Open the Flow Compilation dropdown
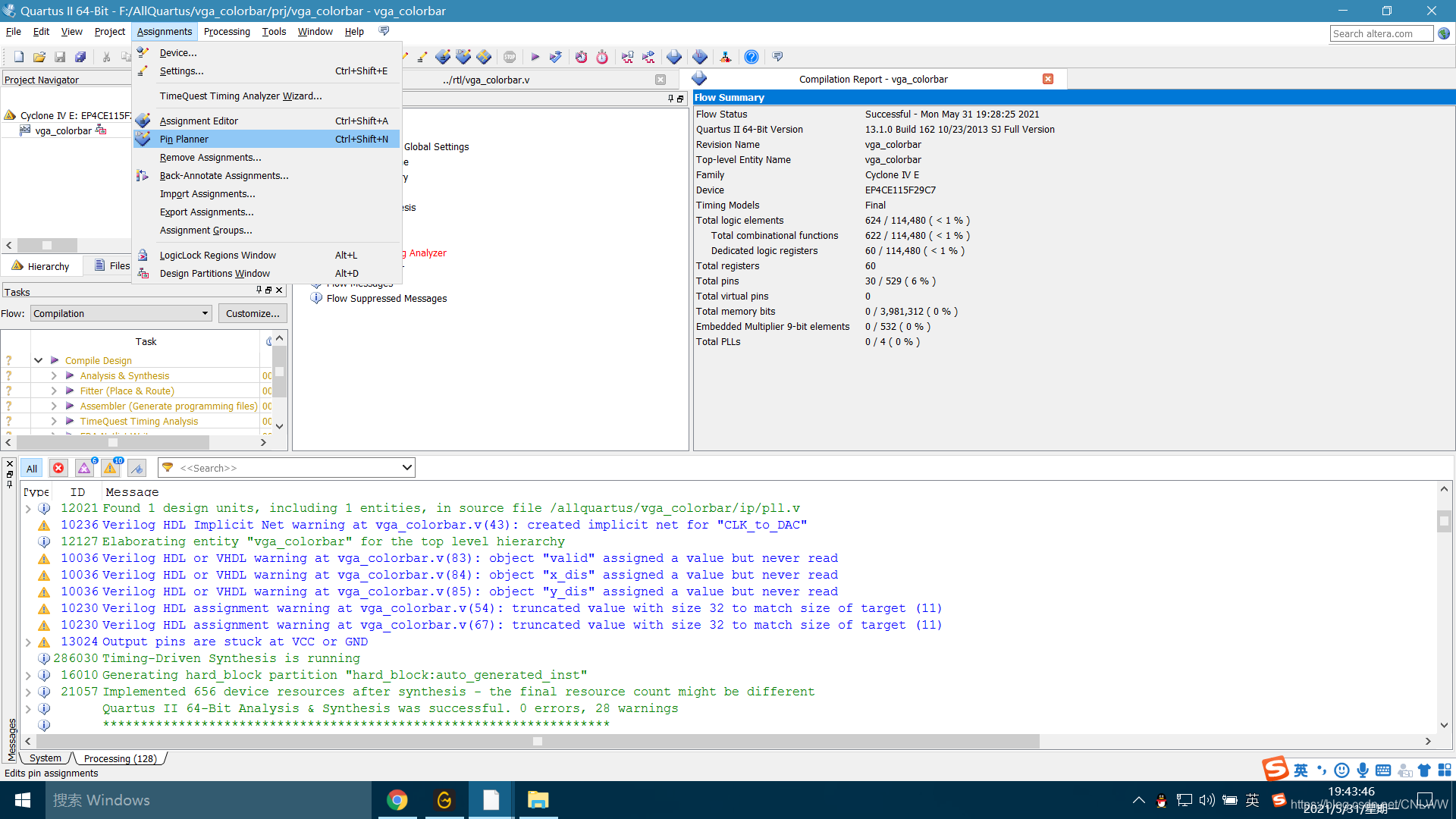Image resolution: width=1456 pixels, height=819 pixels. (121, 313)
